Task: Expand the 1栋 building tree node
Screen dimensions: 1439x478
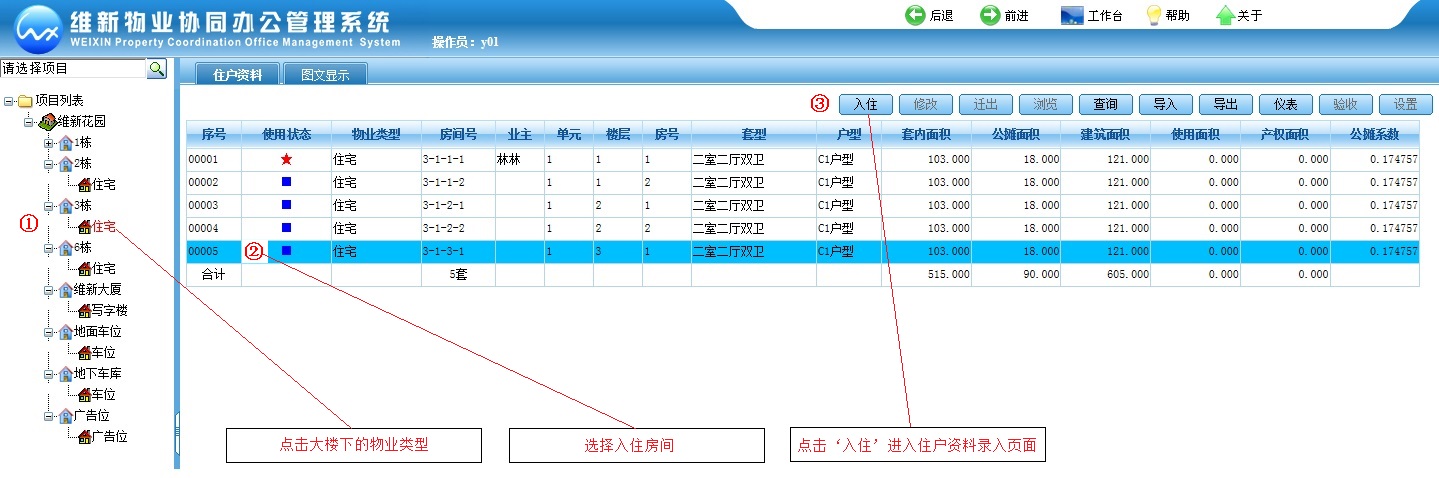Action: (47, 143)
